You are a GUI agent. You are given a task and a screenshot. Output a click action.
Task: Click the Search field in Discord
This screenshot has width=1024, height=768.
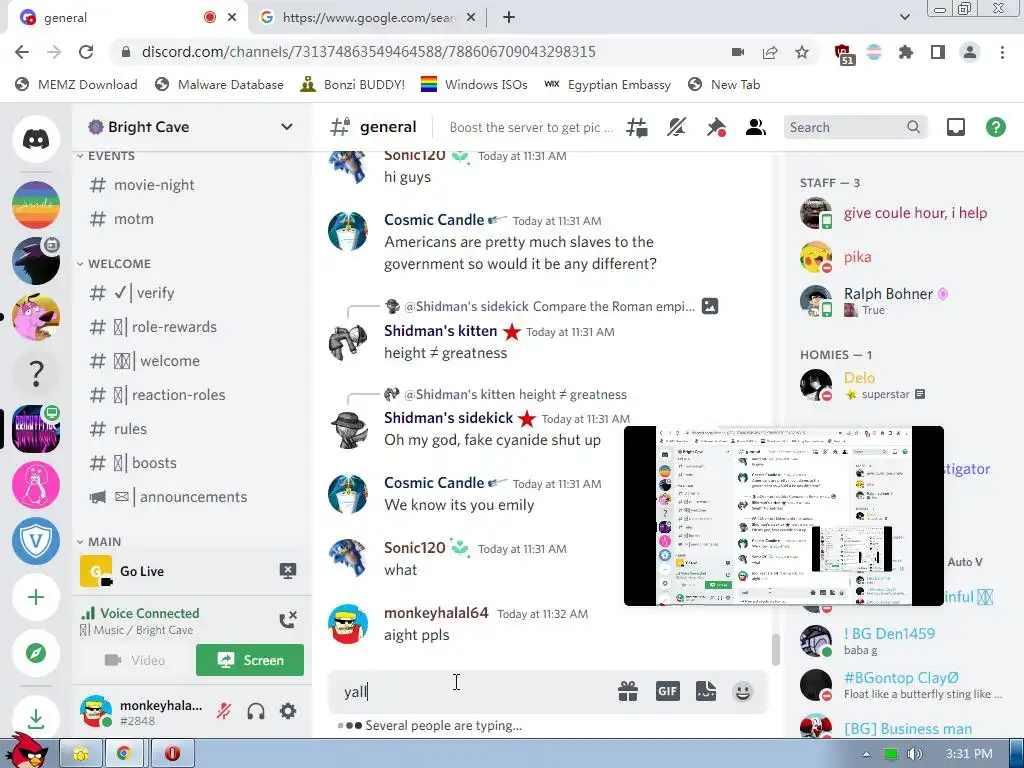click(x=855, y=127)
